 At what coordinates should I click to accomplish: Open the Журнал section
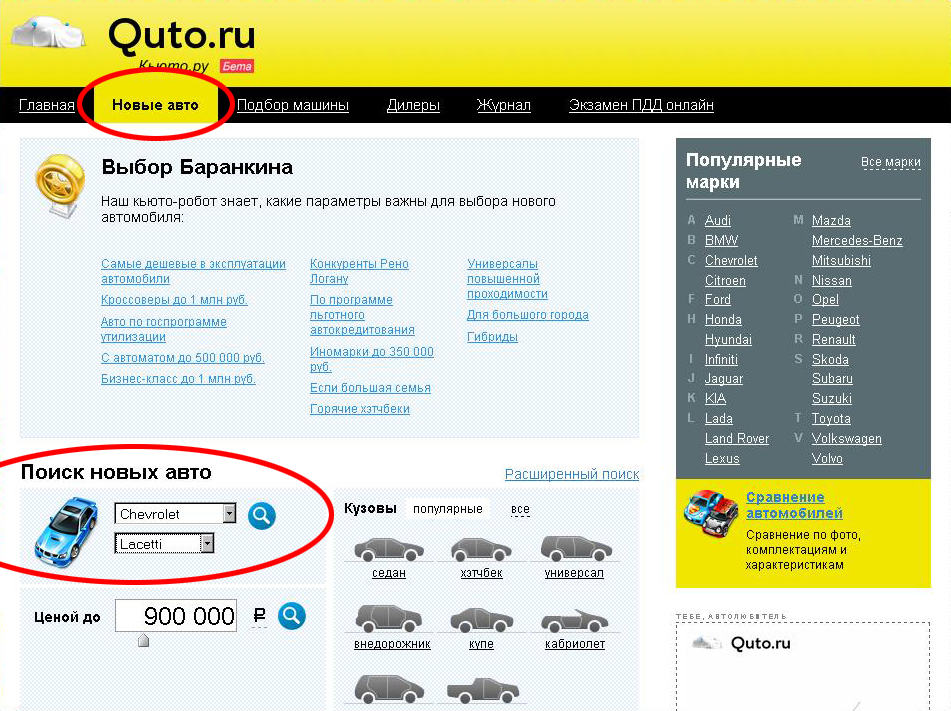coord(503,105)
